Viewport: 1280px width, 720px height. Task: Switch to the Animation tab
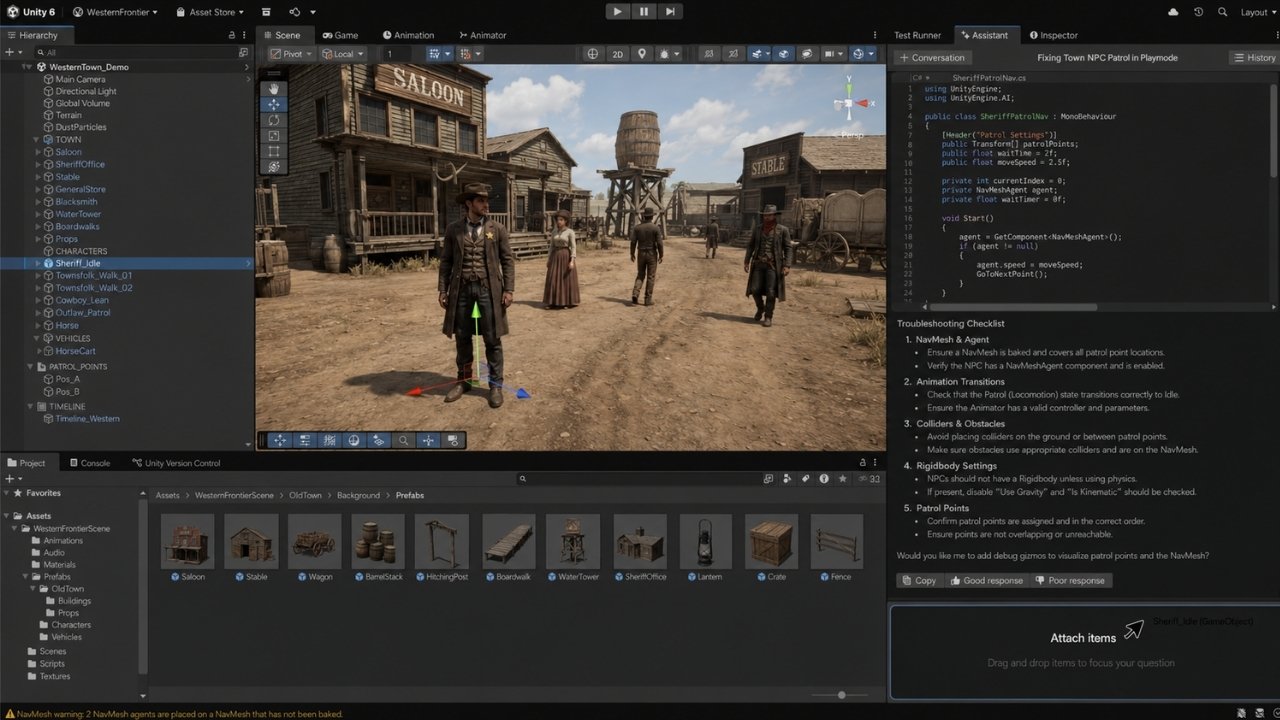[x=408, y=35]
